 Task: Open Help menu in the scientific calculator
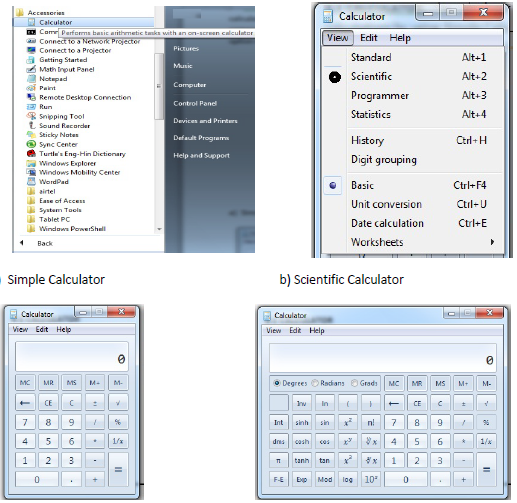tap(317, 331)
